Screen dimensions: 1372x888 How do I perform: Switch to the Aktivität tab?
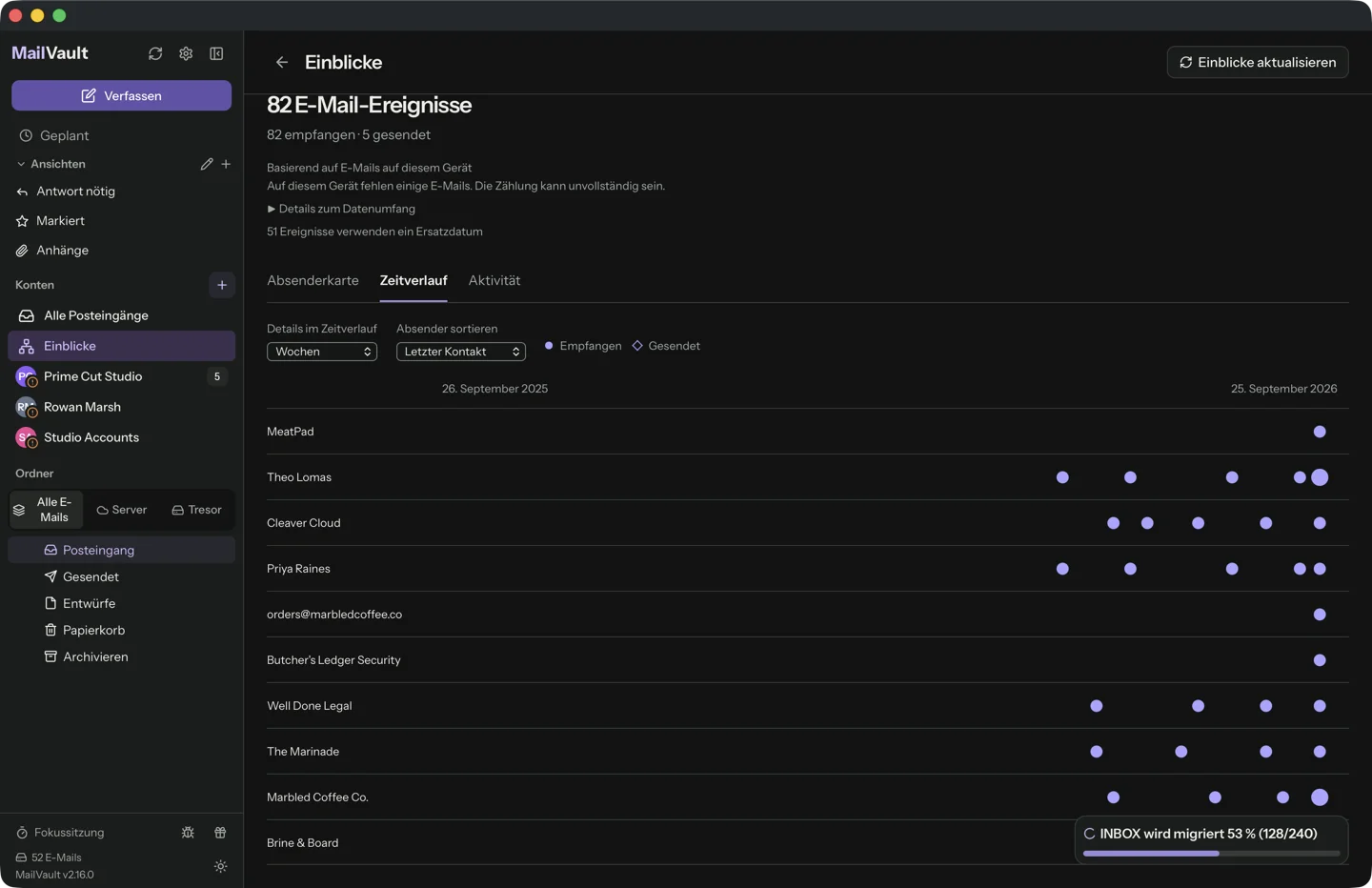(x=494, y=280)
